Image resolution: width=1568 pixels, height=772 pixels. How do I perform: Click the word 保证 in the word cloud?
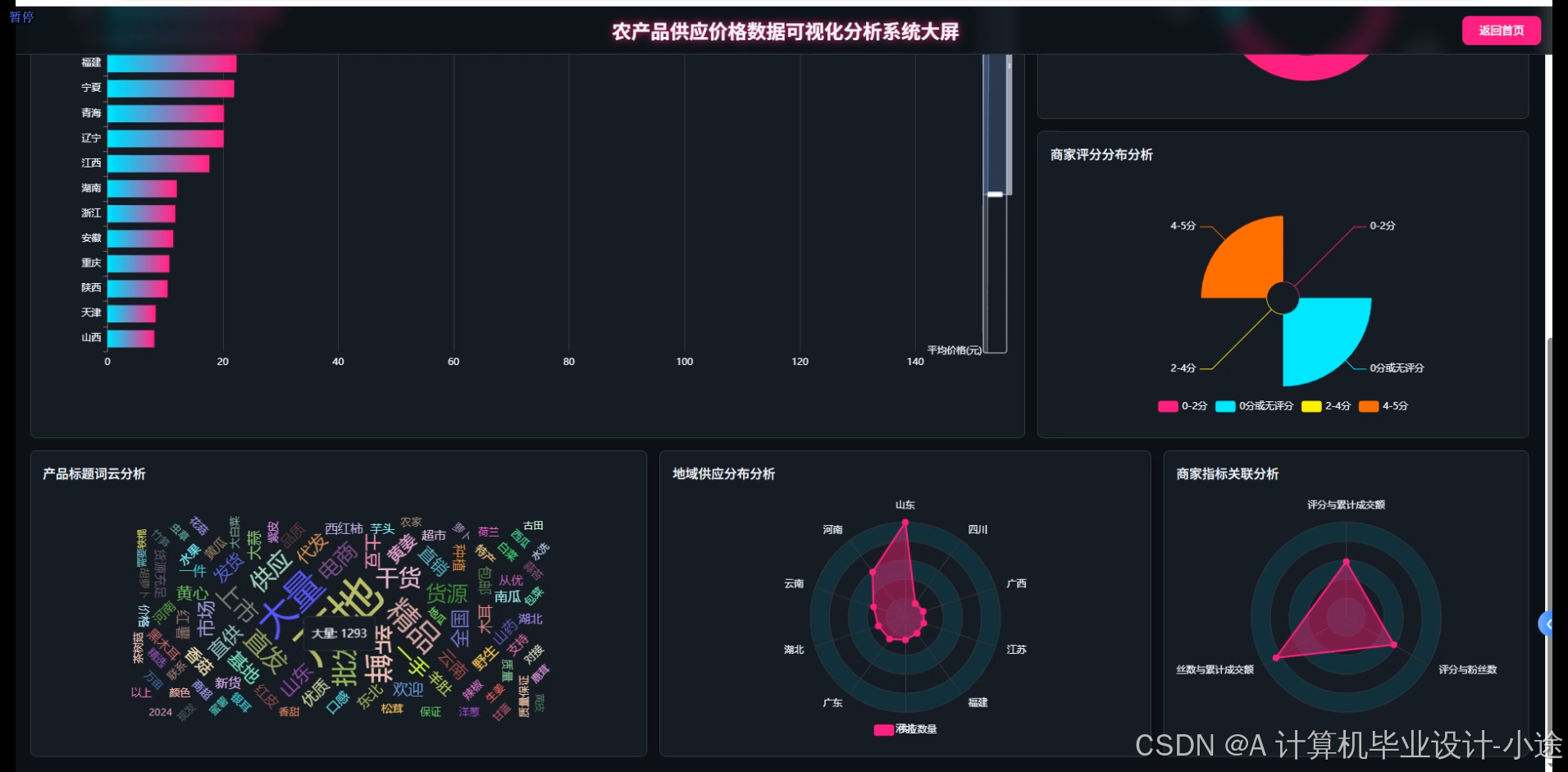pos(431,711)
